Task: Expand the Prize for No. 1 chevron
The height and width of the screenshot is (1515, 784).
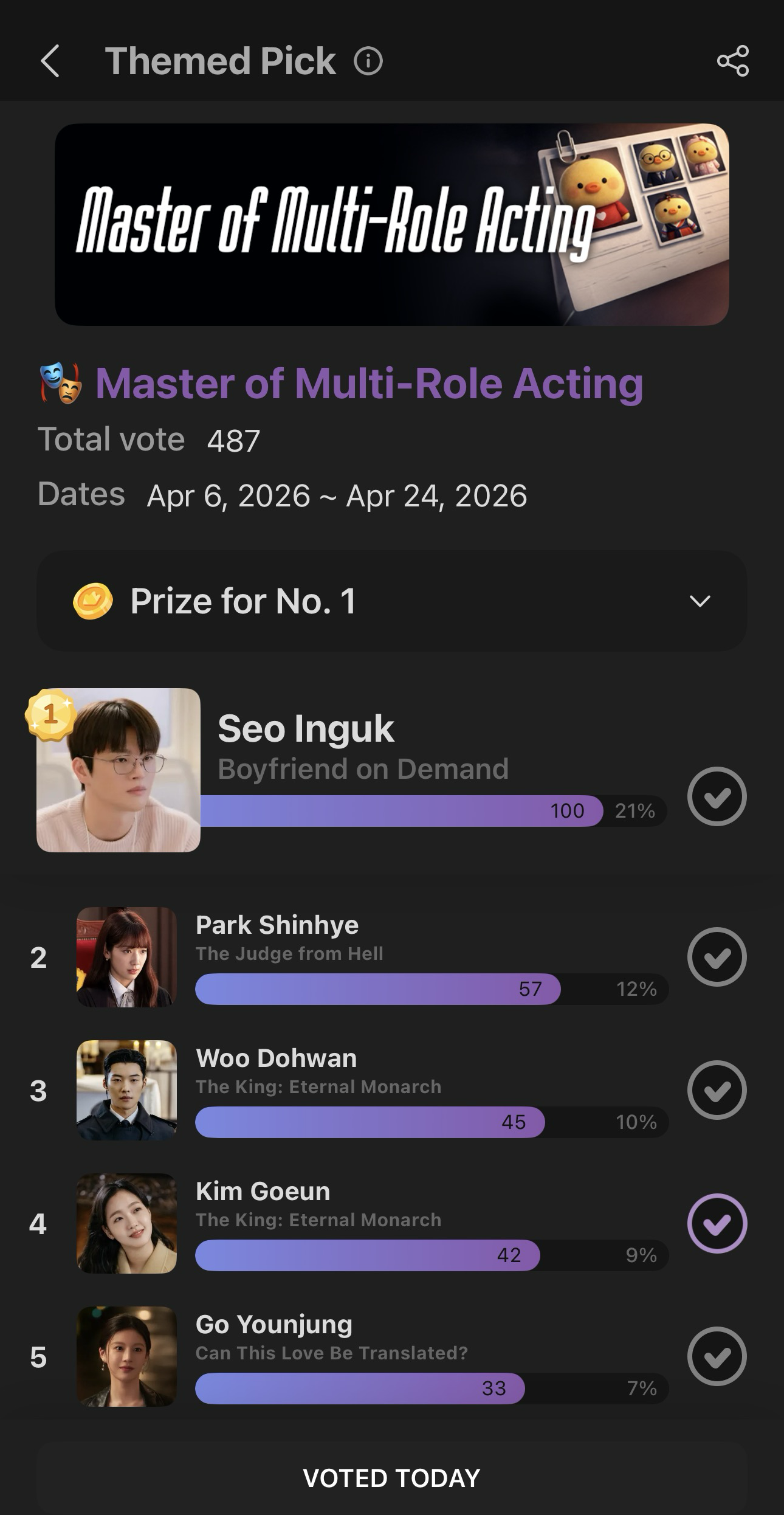Action: click(x=700, y=601)
